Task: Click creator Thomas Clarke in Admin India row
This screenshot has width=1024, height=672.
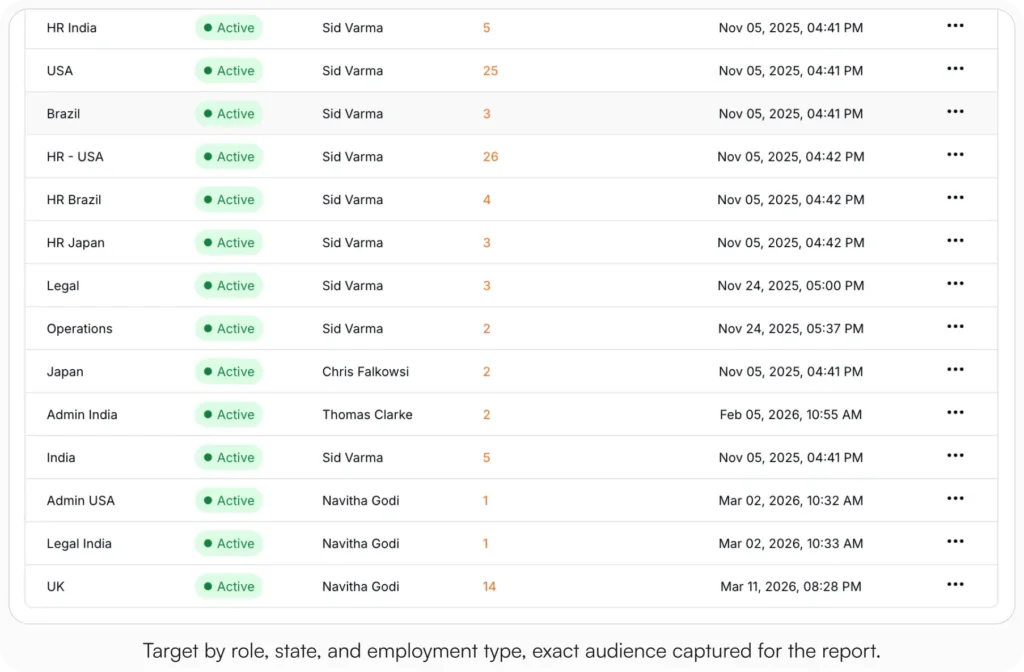Action: [367, 415]
